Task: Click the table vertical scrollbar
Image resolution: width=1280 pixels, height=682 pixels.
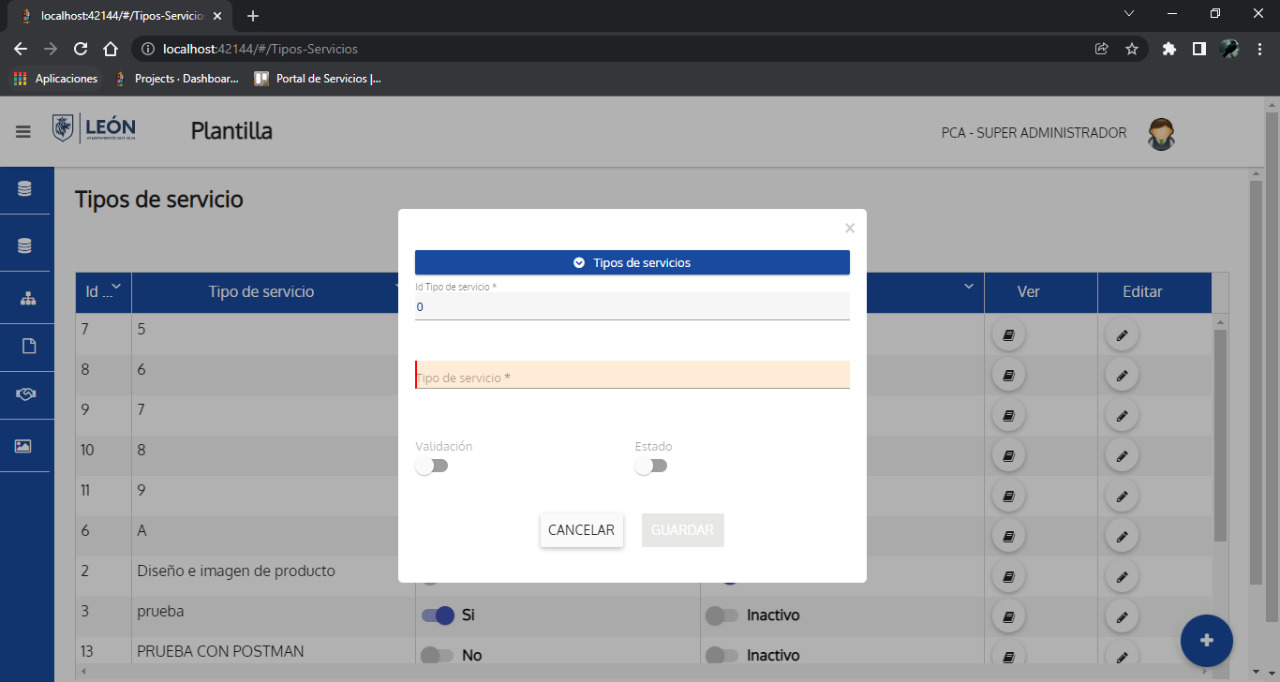Action: [1220, 434]
